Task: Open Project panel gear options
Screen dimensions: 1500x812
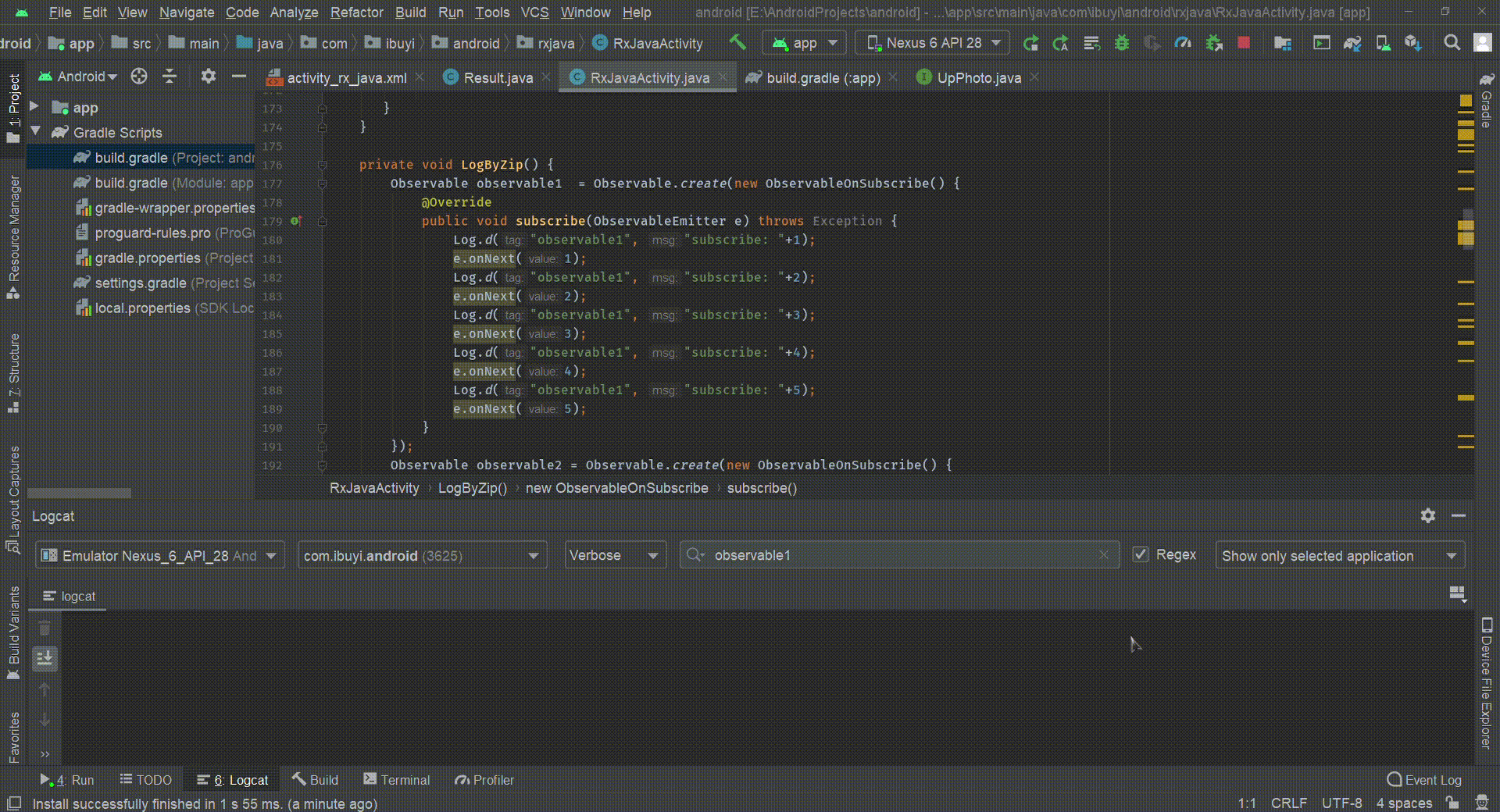Action: click(208, 76)
